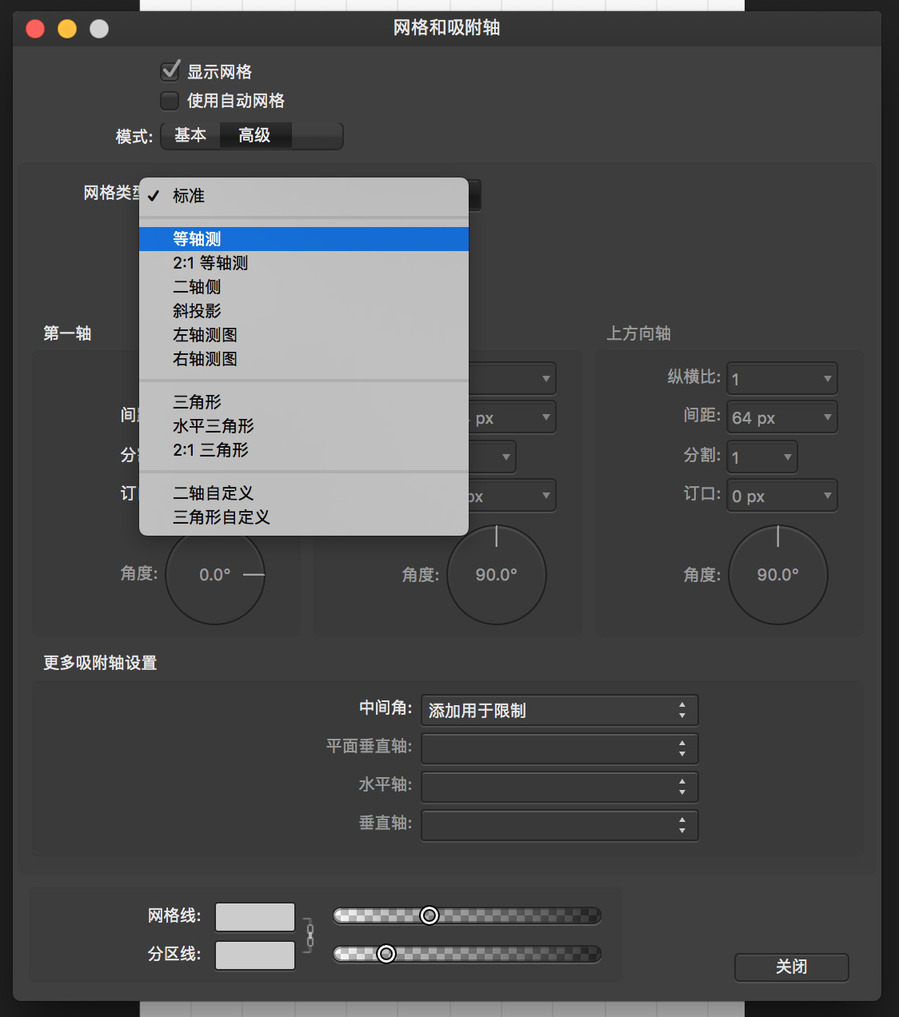Close the dialog with the red button
This screenshot has height=1017, width=899.
tap(35, 29)
